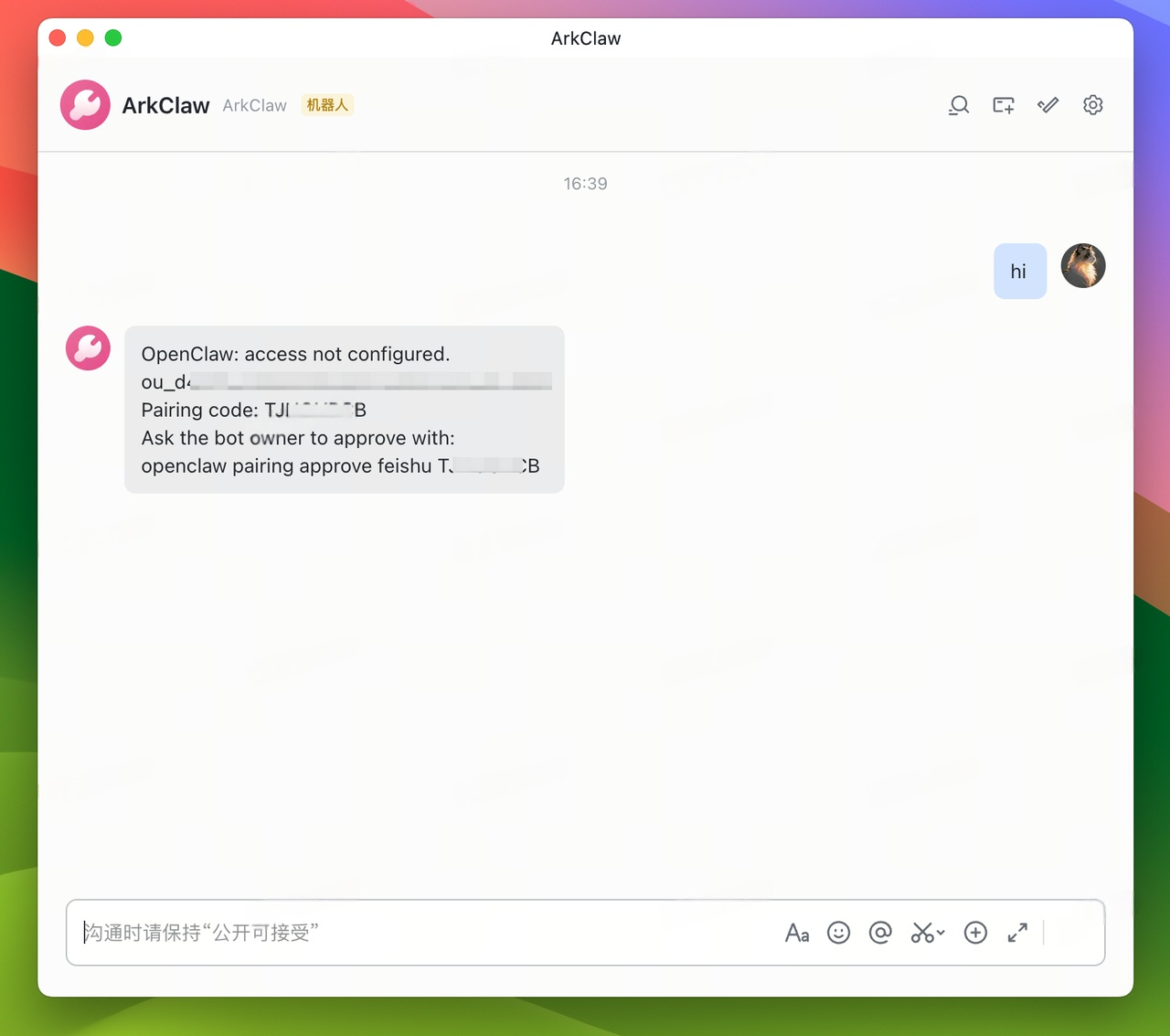Take a screenshot with the scissors icon

[921, 933]
